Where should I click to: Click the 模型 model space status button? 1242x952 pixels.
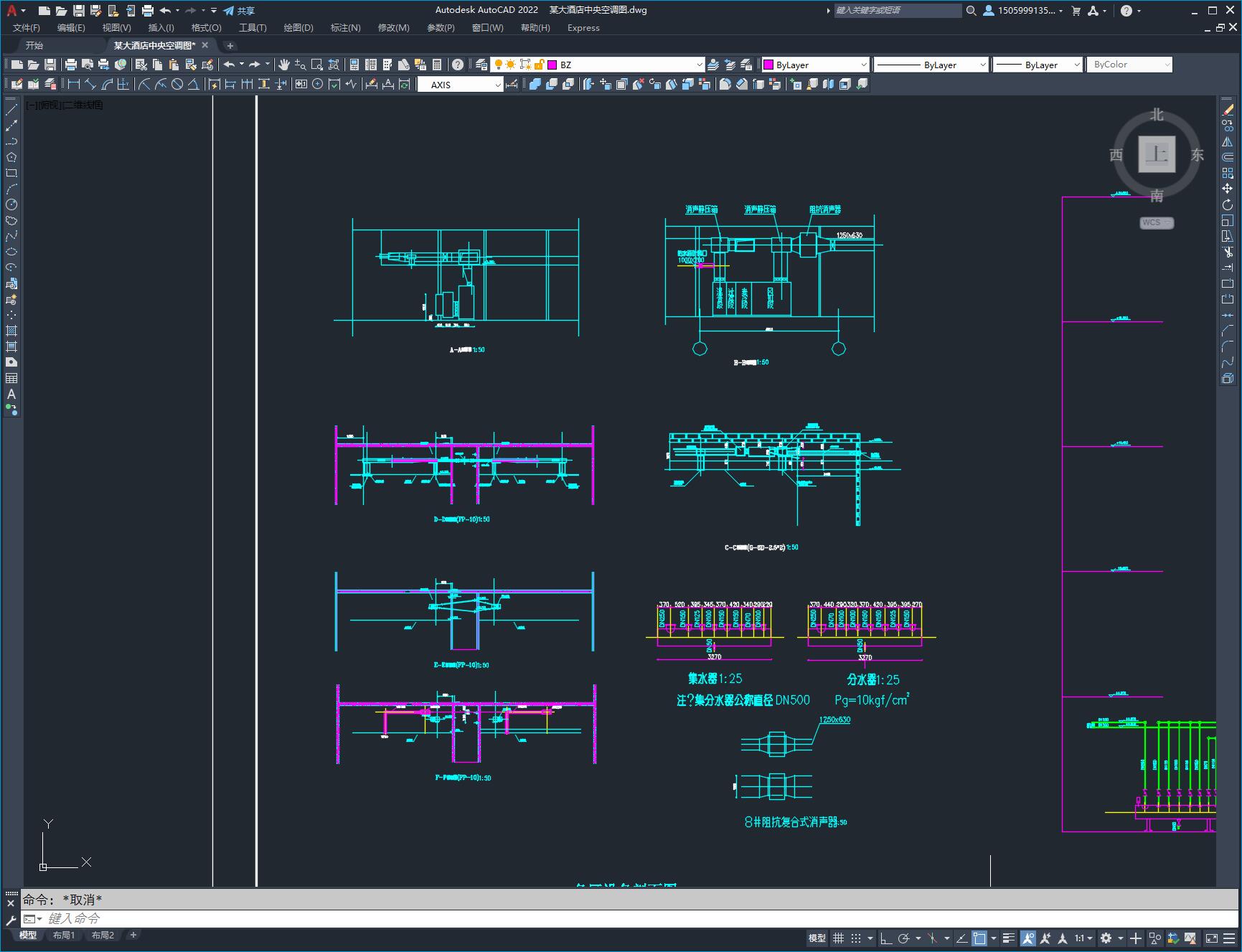817,938
